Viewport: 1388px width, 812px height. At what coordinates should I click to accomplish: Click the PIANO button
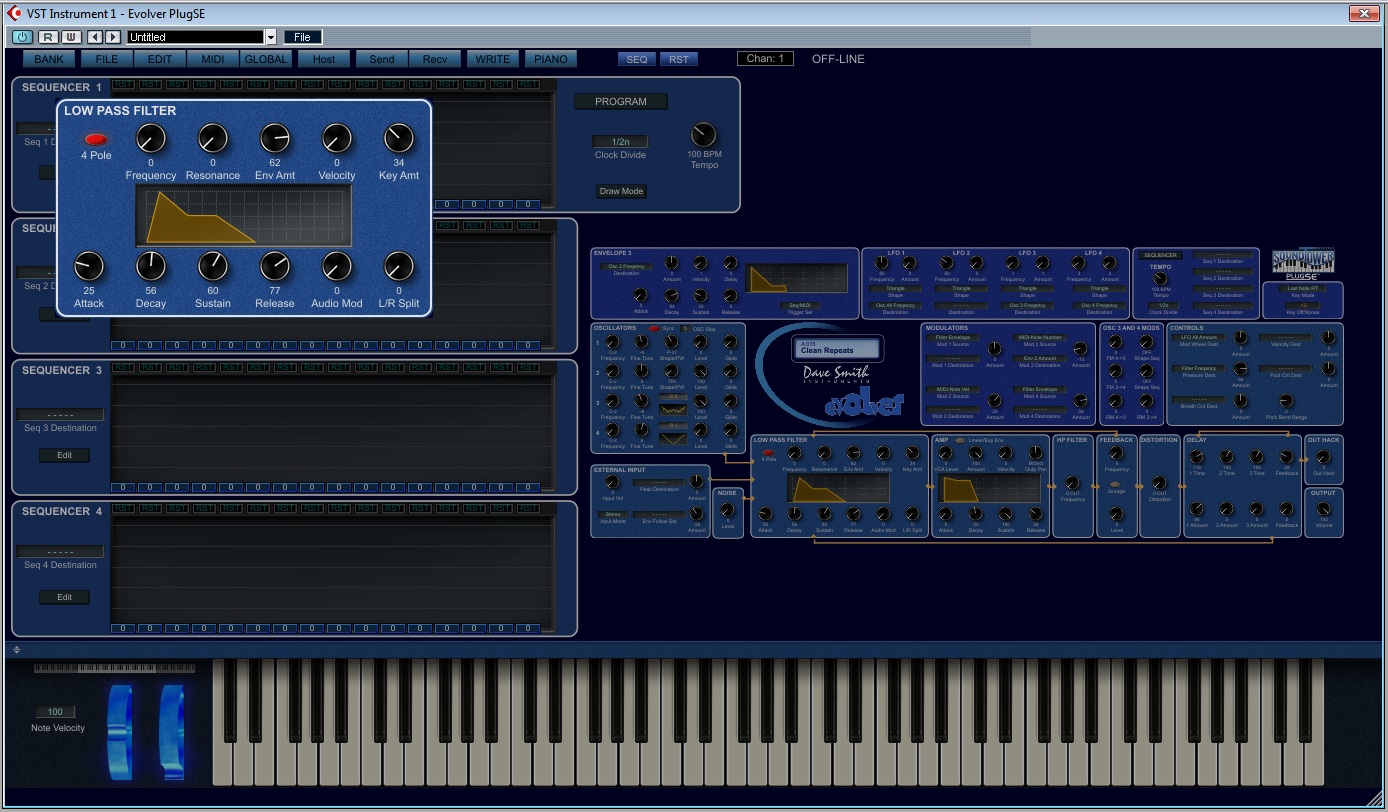point(551,59)
